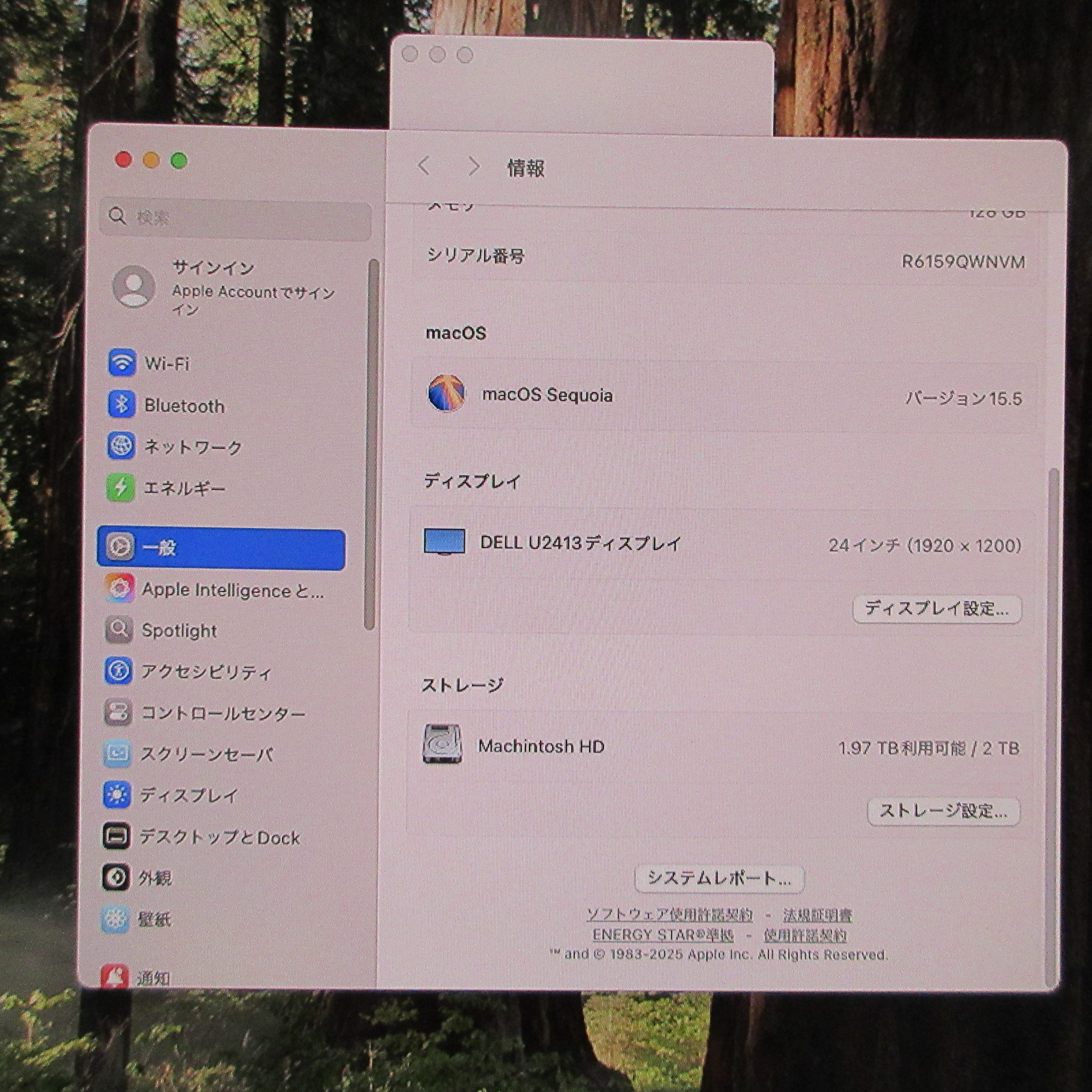Click the 通知 bell icon

tap(114, 976)
